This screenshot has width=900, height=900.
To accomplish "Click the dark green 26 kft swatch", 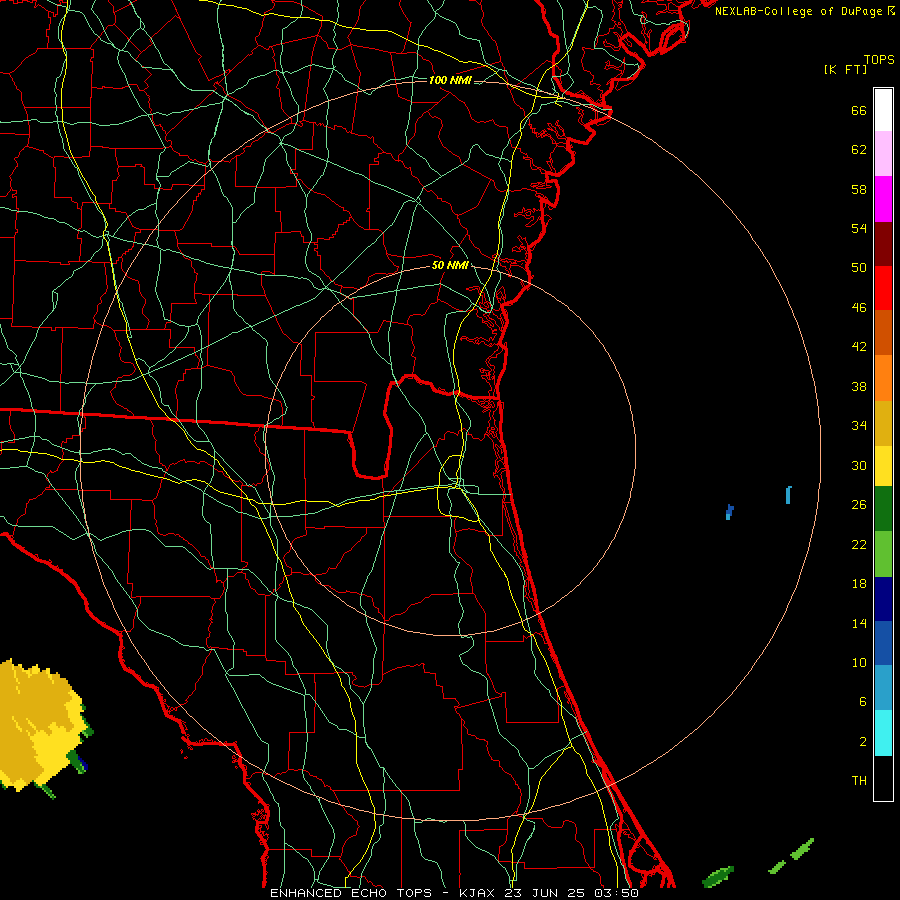I will [x=883, y=509].
